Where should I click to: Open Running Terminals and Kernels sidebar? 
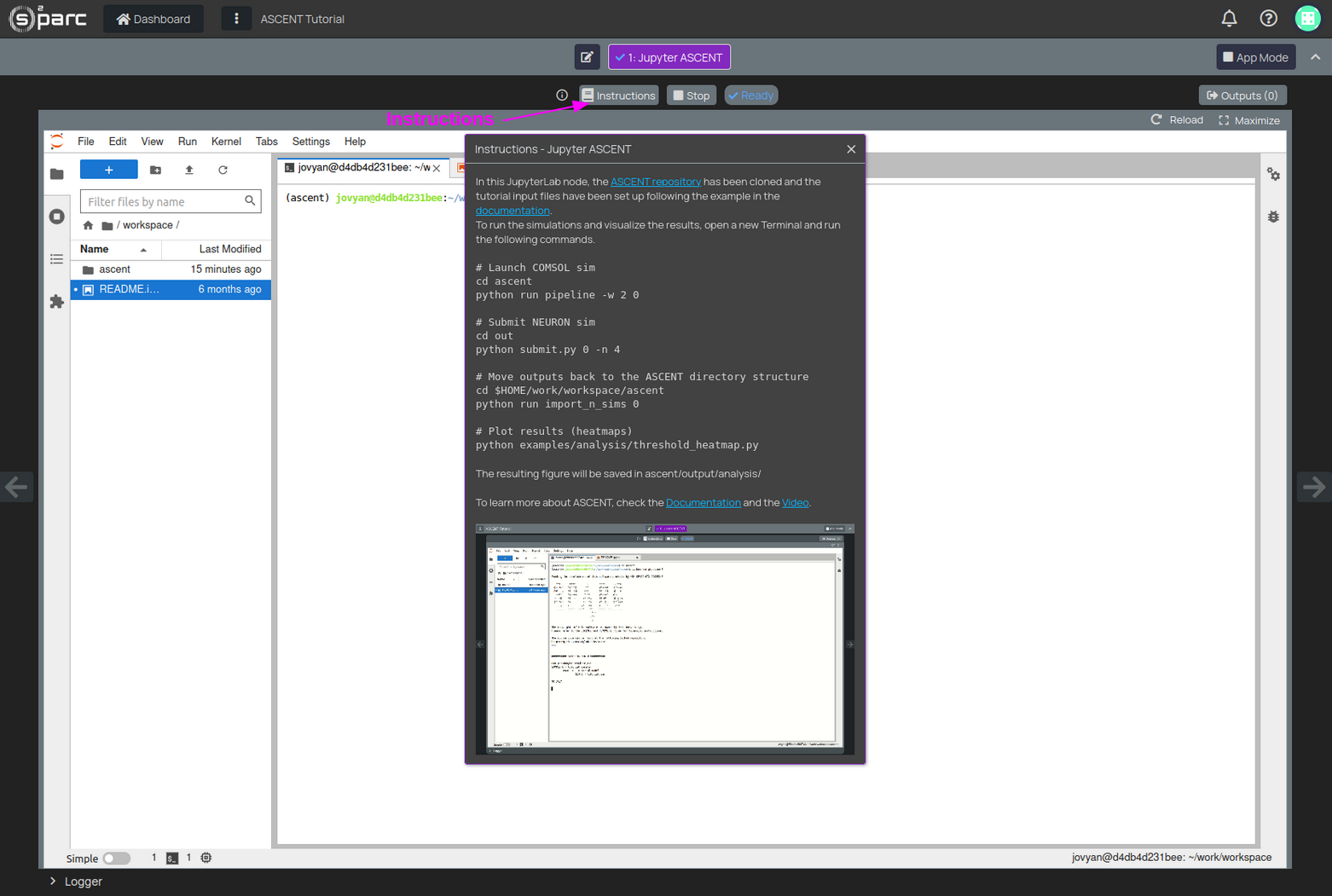[57, 217]
